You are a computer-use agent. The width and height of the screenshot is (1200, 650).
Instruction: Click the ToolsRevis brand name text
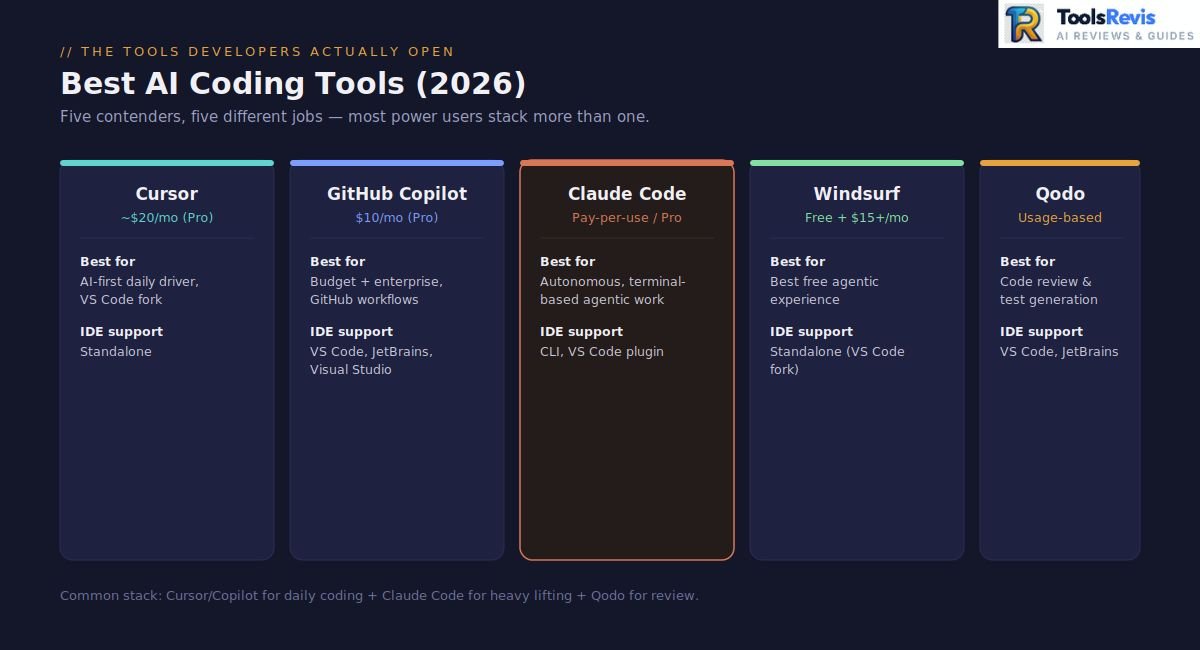pyautogui.click(x=1105, y=17)
